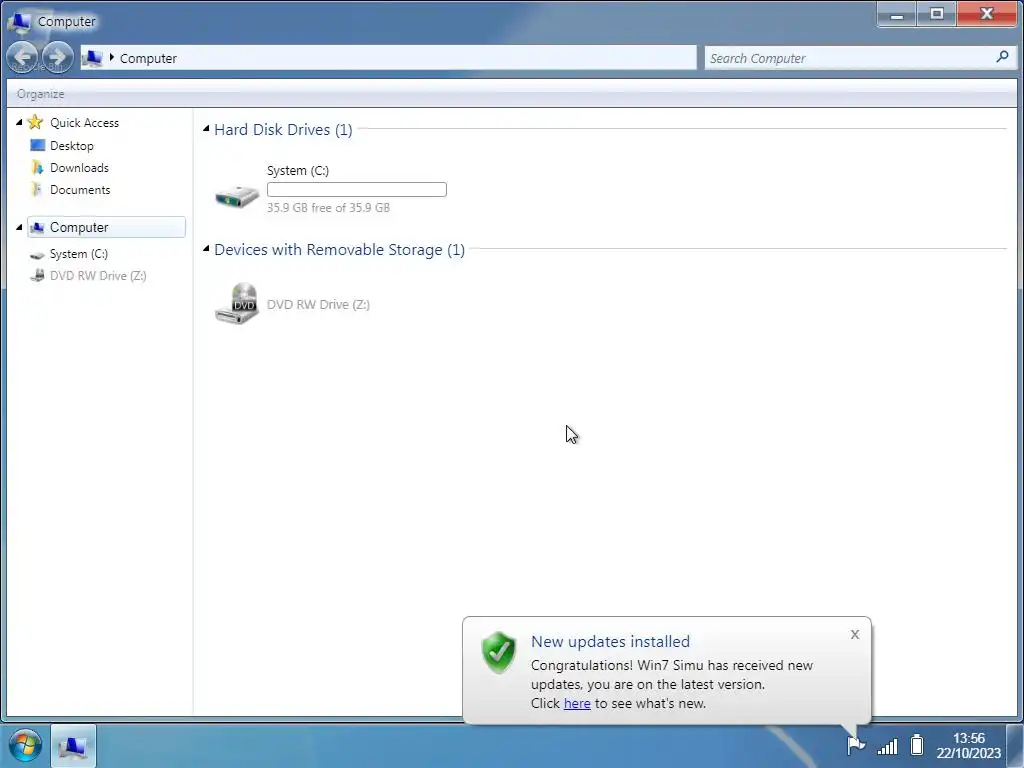Click Devices with Removable Storage (1) heading
Image resolution: width=1024 pixels, height=768 pixels.
(x=340, y=249)
